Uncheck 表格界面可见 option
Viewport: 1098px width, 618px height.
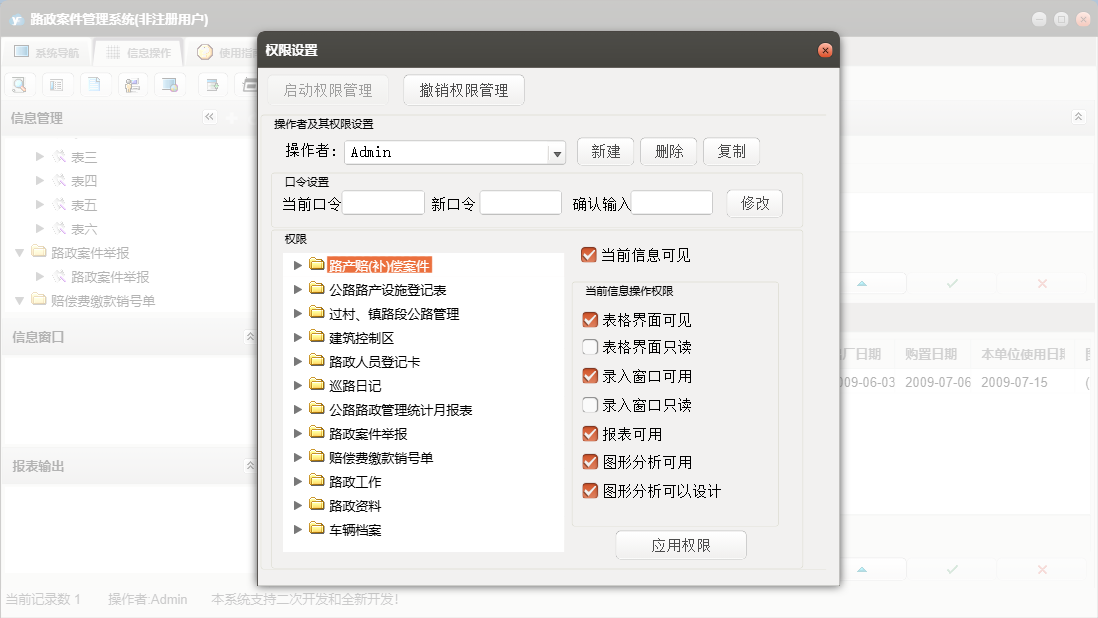point(590,320)
